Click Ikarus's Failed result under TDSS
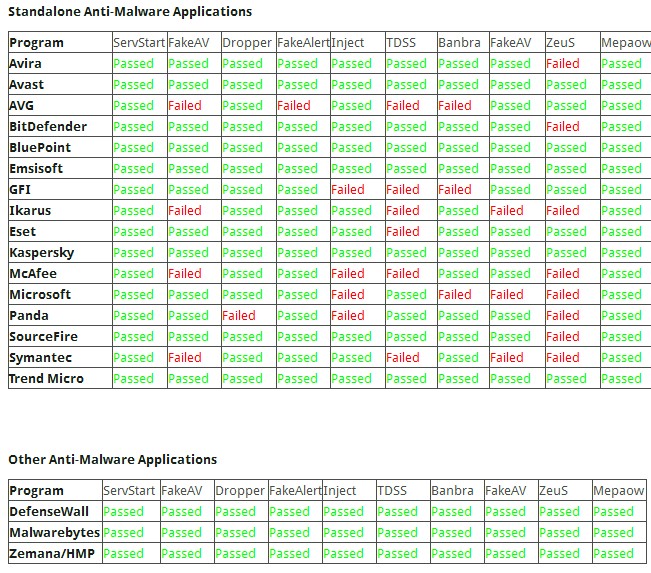This screenshot has width=651, height=573. point(402,211)
